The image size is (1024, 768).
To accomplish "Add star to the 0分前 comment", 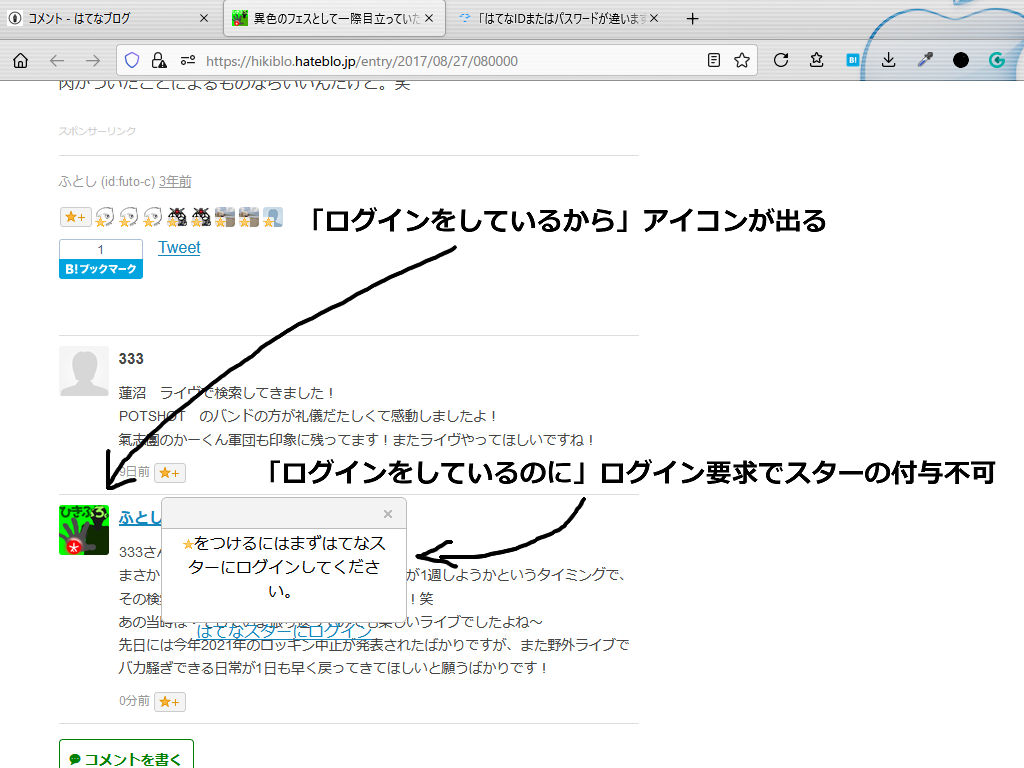I will click(170, 701).
